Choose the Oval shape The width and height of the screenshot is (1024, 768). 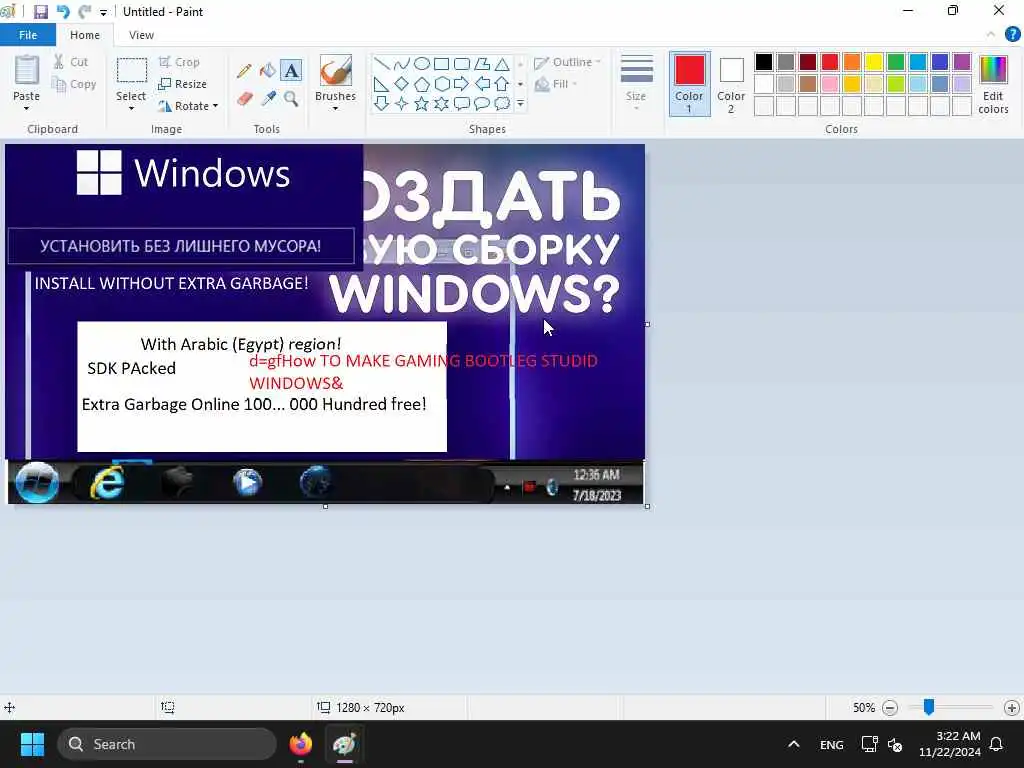422,63
